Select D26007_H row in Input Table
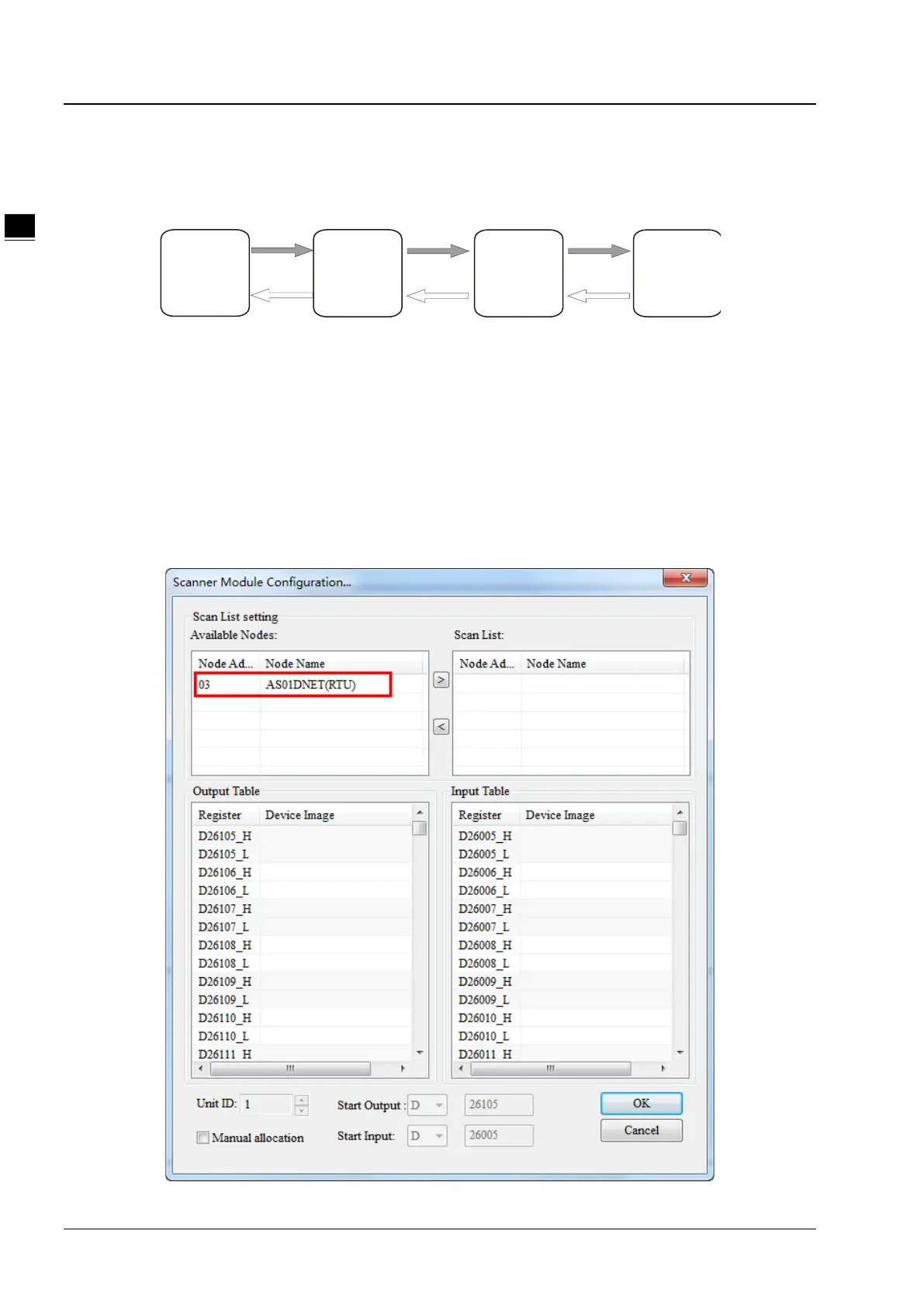The width and height of the screenshot is (924, 1307). (x=562, y=909)
